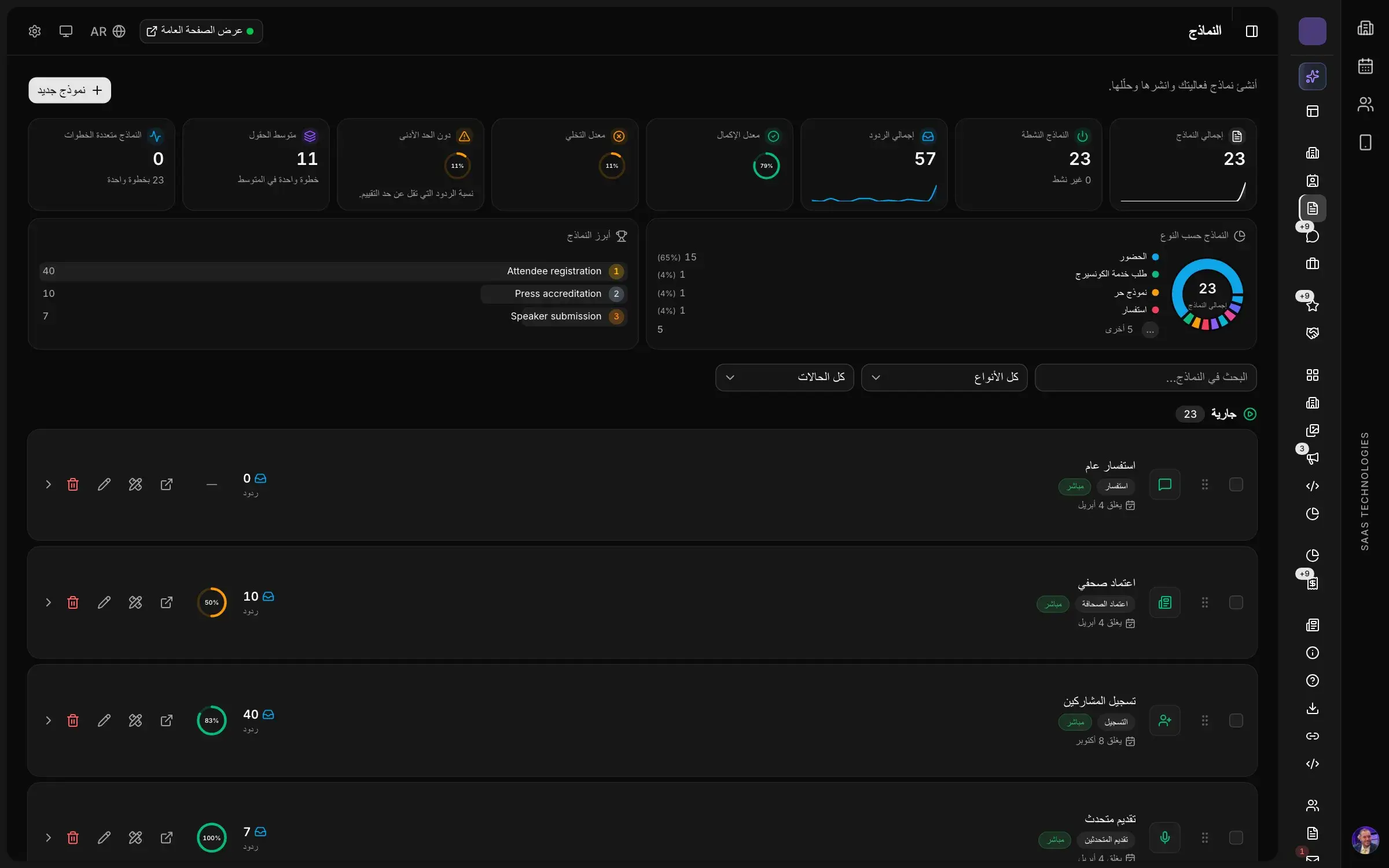
Task: Edit the اعتماد صحفي form with pencil icon
Action: click(x=104, y=602)
